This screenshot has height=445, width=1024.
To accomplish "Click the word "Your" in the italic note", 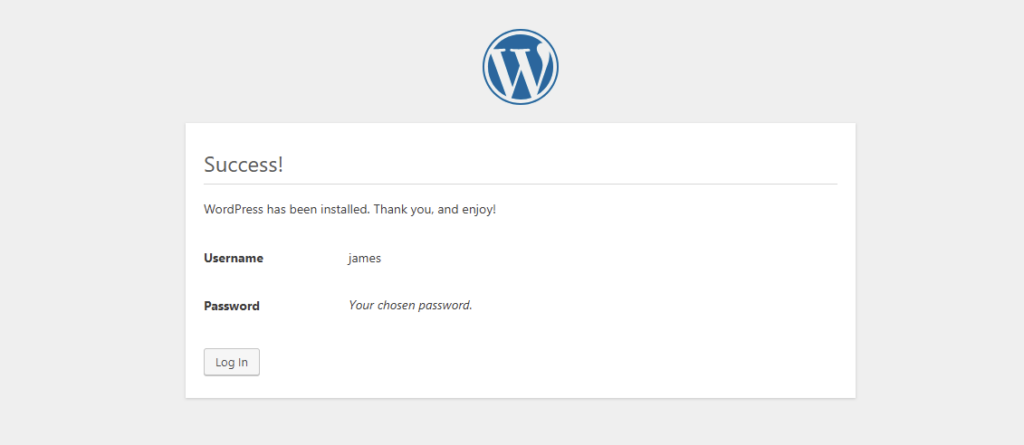I will [x=360, y=305].
